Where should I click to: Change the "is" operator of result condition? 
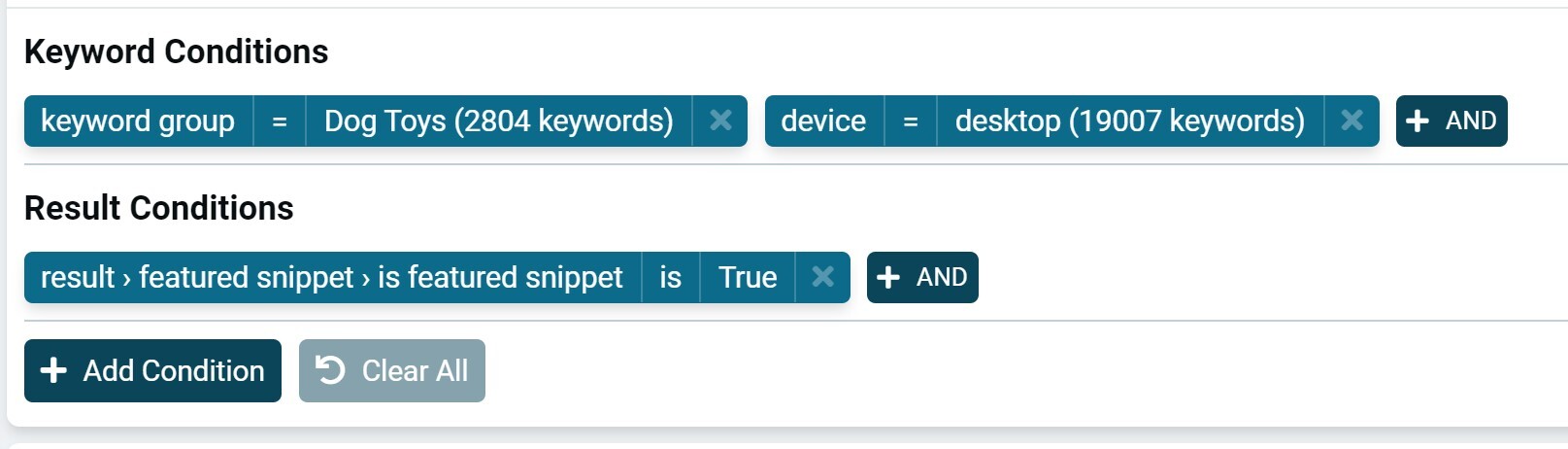point(670,277)
